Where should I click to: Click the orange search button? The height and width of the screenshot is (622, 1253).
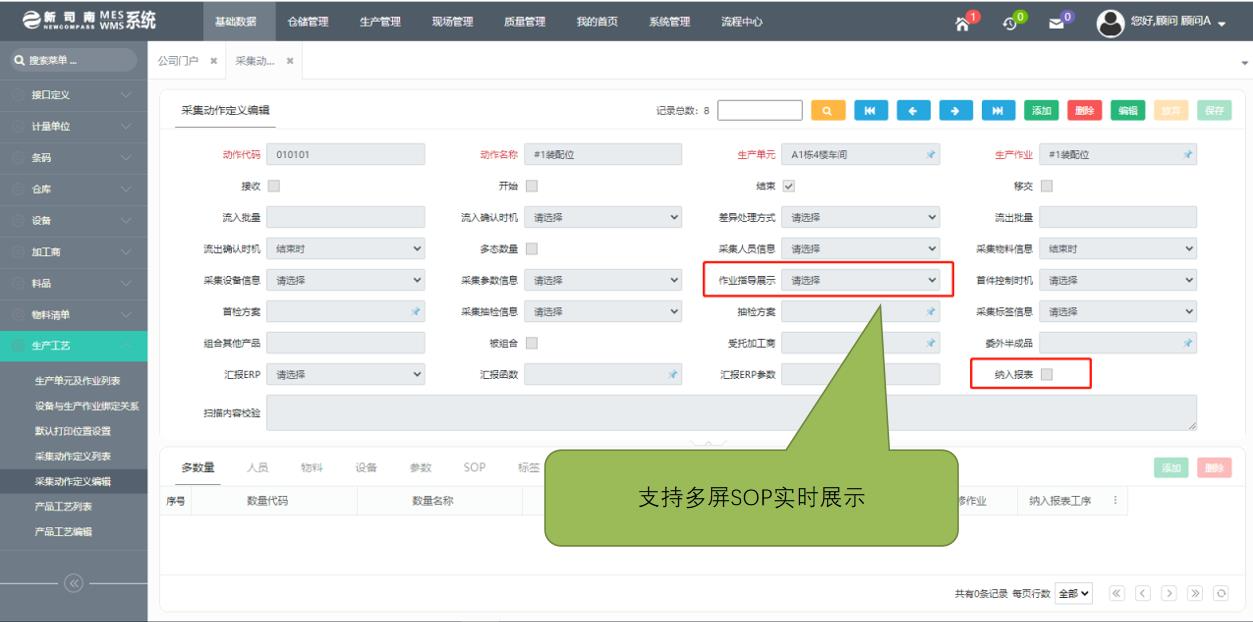click(827, 110)
